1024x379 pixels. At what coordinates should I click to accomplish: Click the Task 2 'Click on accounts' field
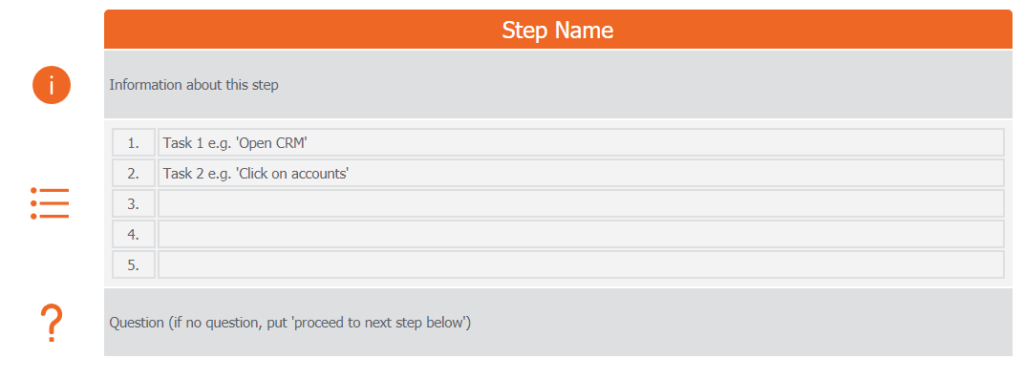[x=581, y=173]
